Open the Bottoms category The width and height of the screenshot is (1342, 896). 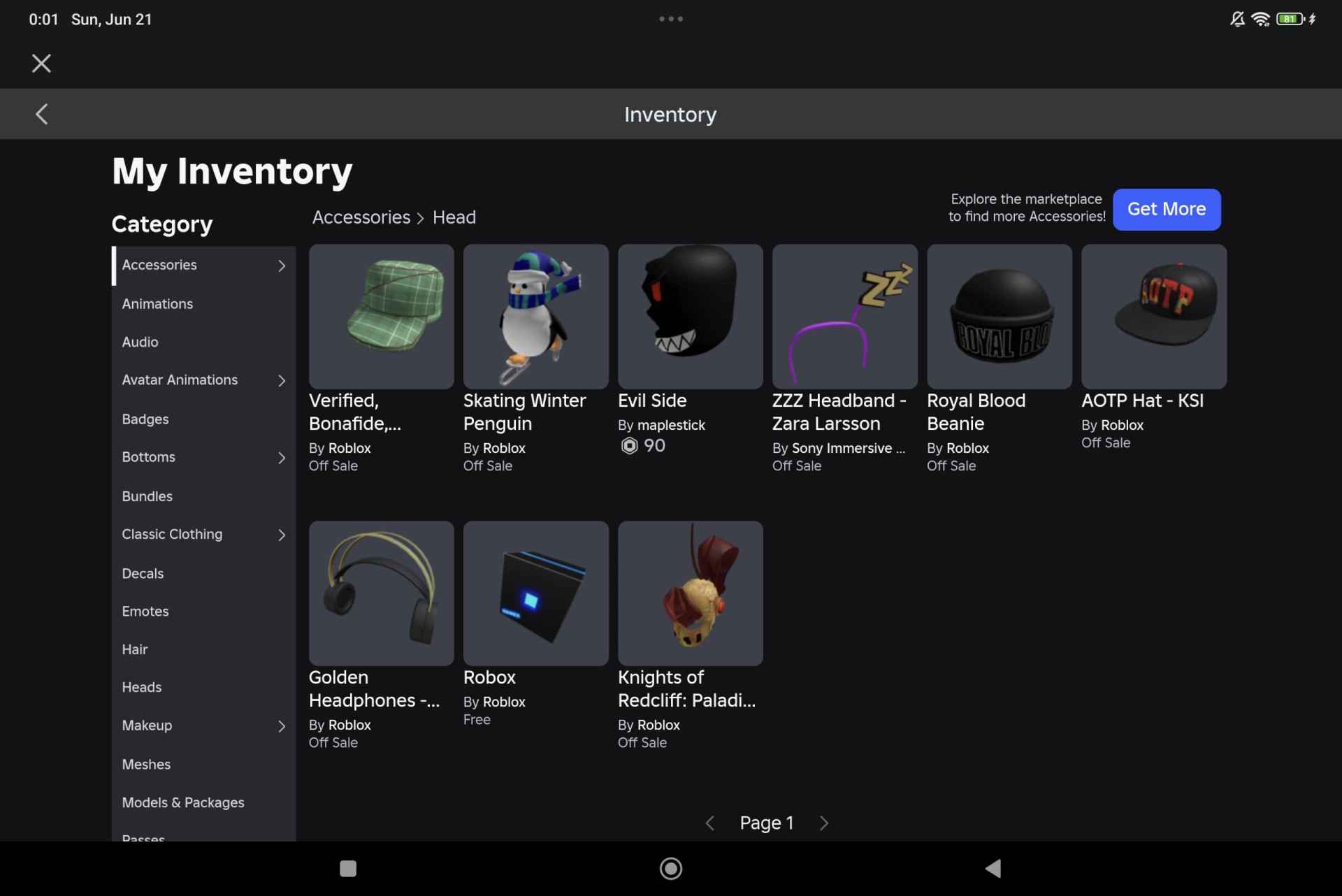pos(203,457)
